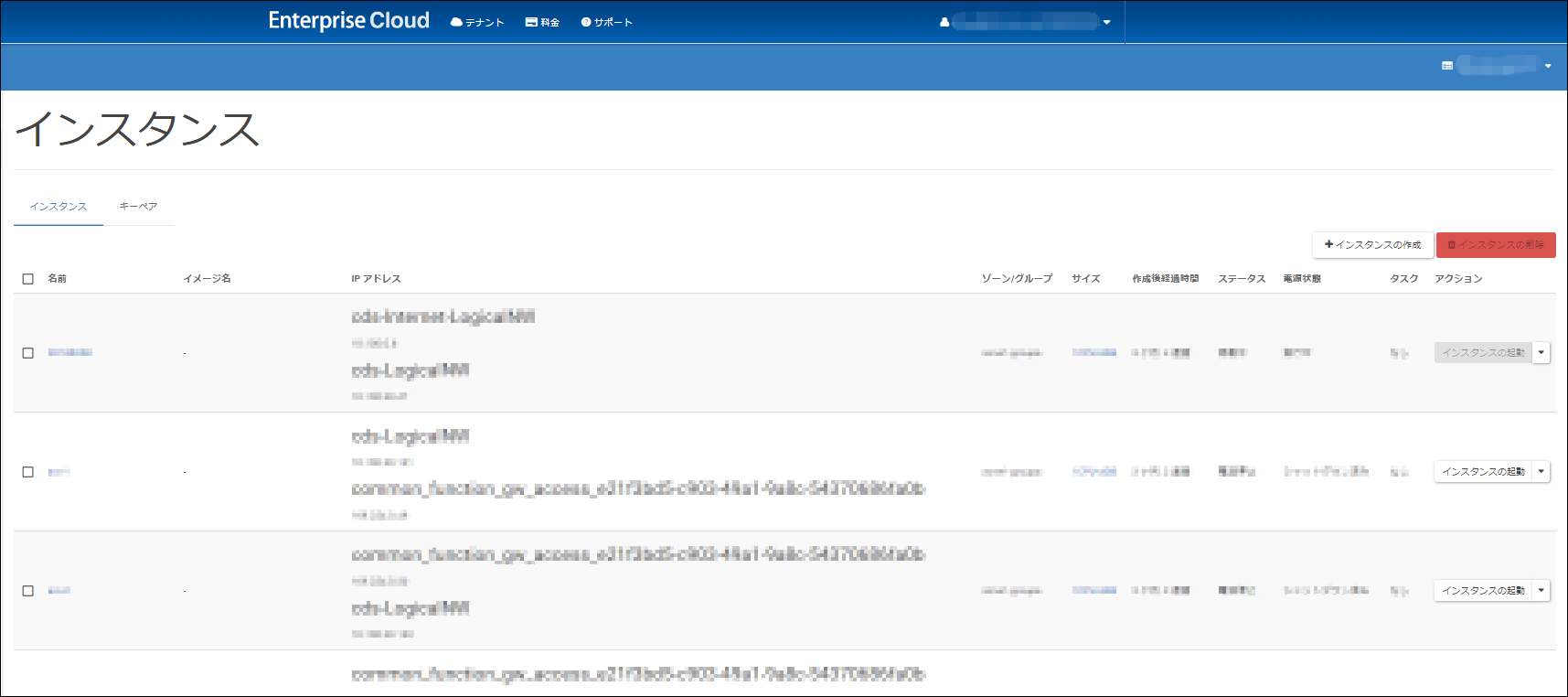This screenshot has height=697, width=1568.
Task: Switch to the インスタンス tab
Action: tap(59, 207)
